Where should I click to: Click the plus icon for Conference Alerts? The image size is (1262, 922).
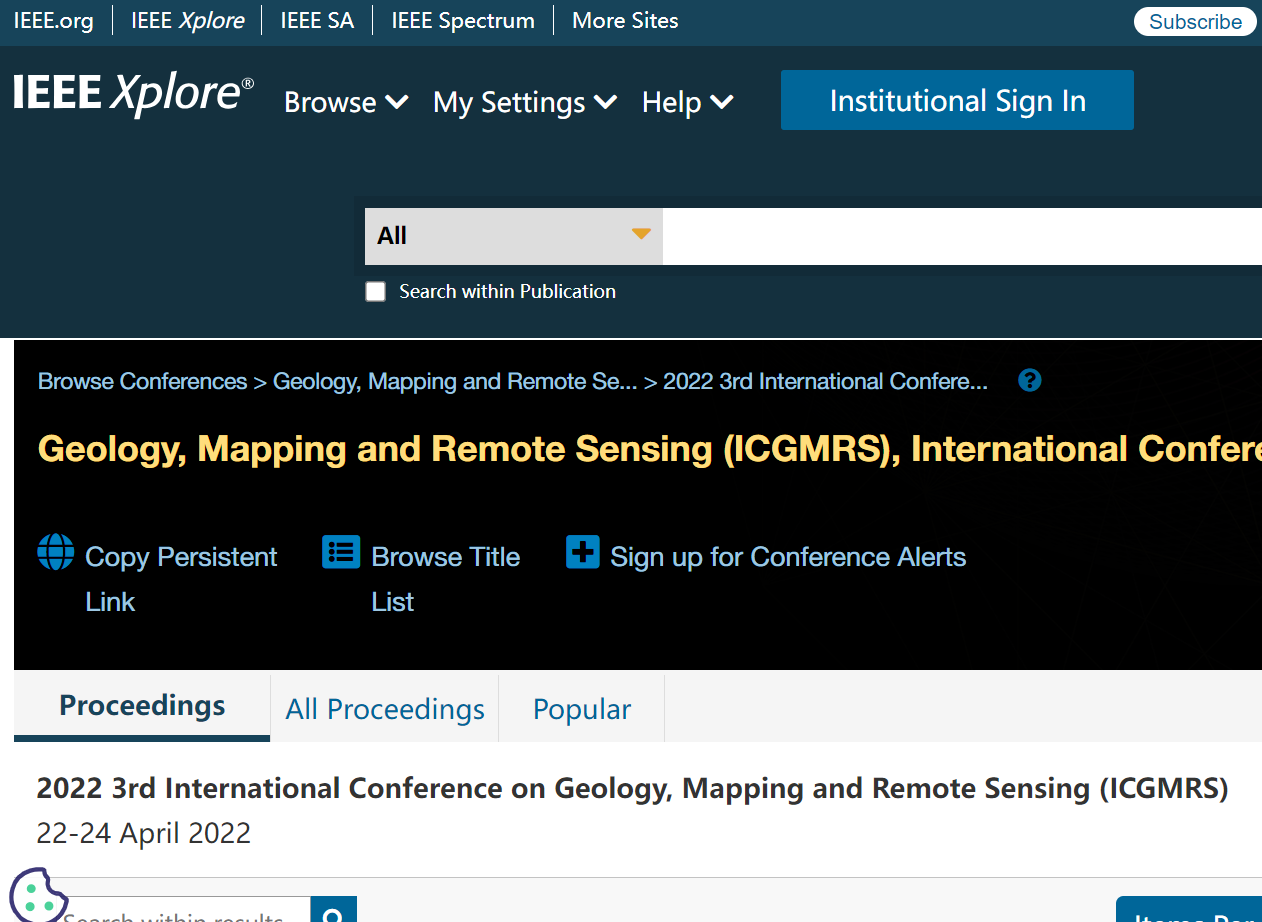[x=582, y=552]
